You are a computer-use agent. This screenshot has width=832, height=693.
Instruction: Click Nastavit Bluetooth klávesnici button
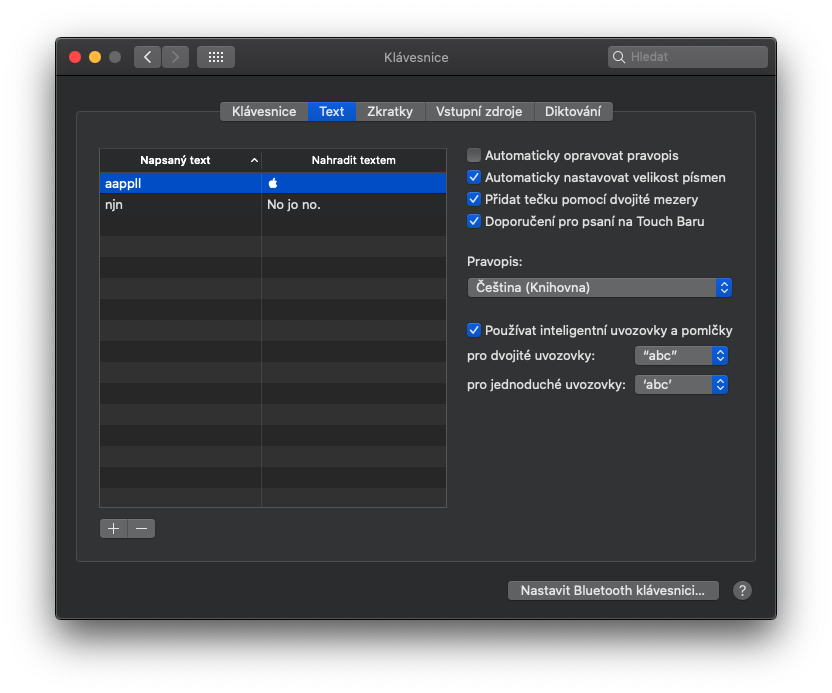[x=613, y=590]
